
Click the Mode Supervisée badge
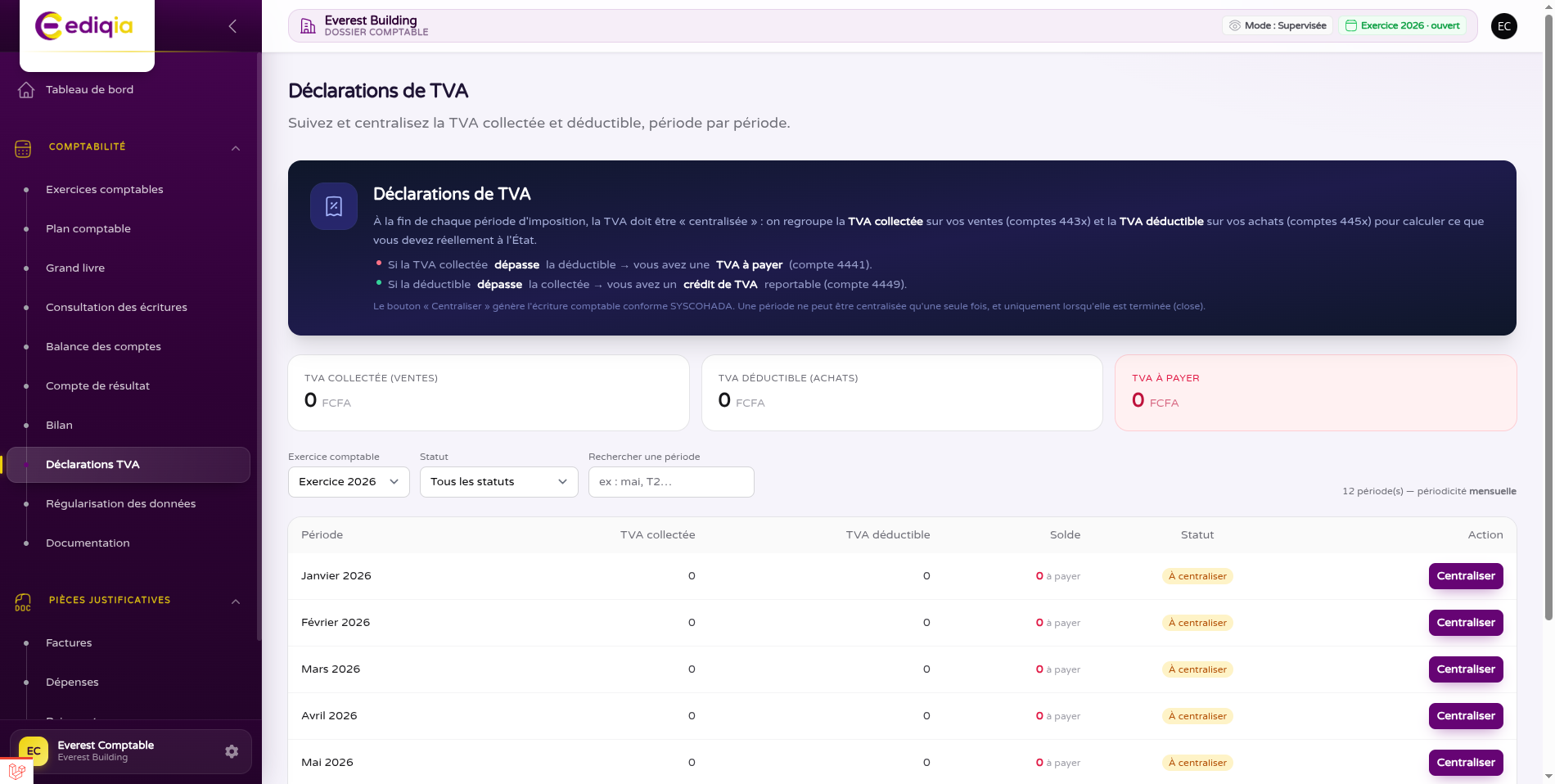coord(1278,25)
